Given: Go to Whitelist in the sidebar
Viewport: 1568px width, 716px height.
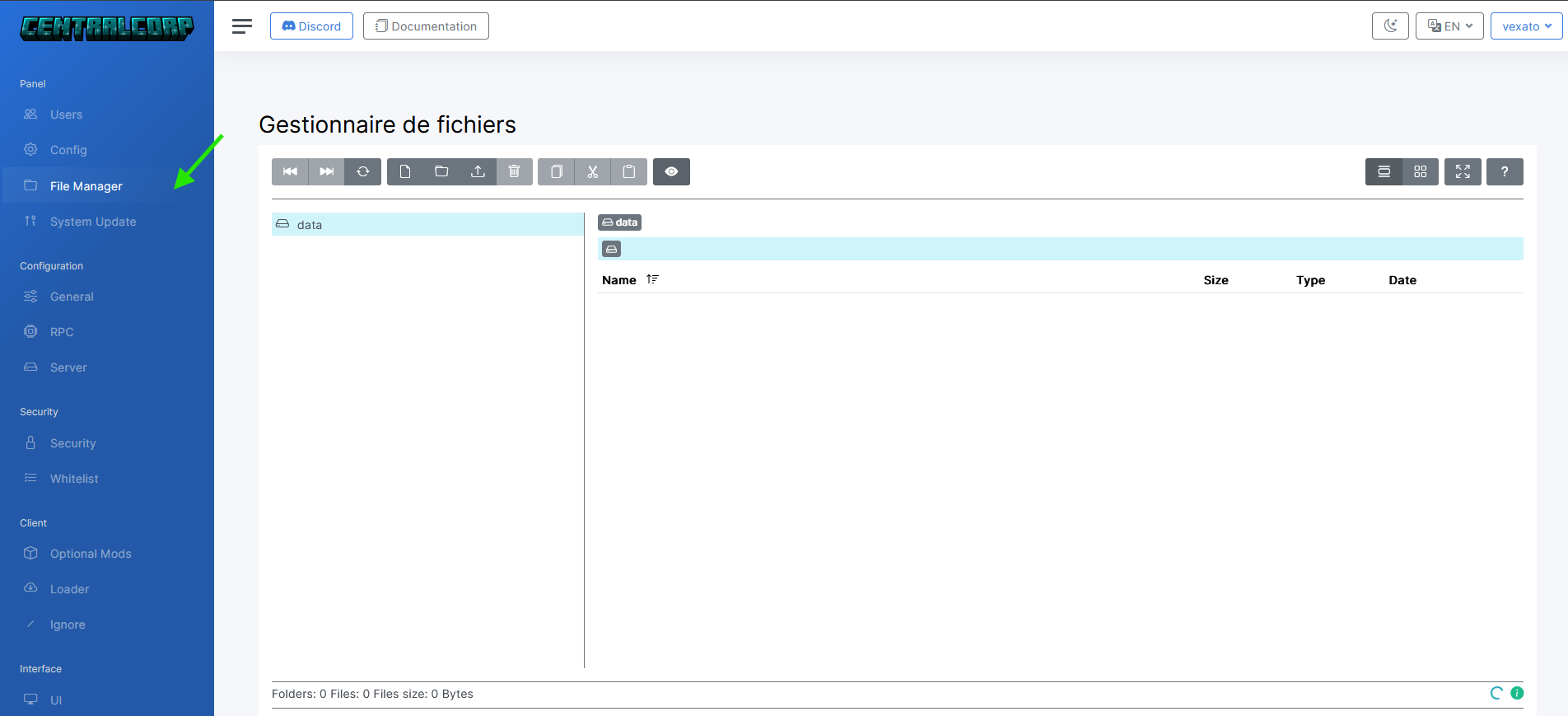Looking at the screenshot, I should 74,479.
